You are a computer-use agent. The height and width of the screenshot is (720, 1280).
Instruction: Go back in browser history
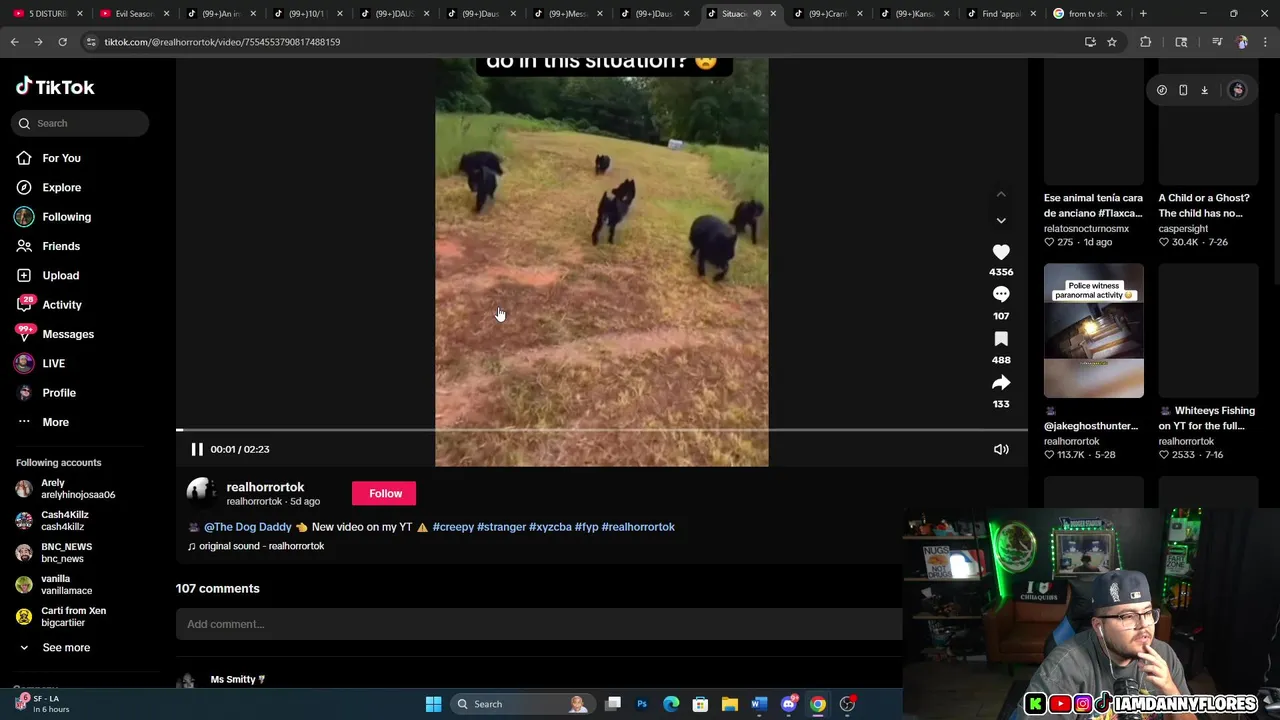(x=14, y=42)
